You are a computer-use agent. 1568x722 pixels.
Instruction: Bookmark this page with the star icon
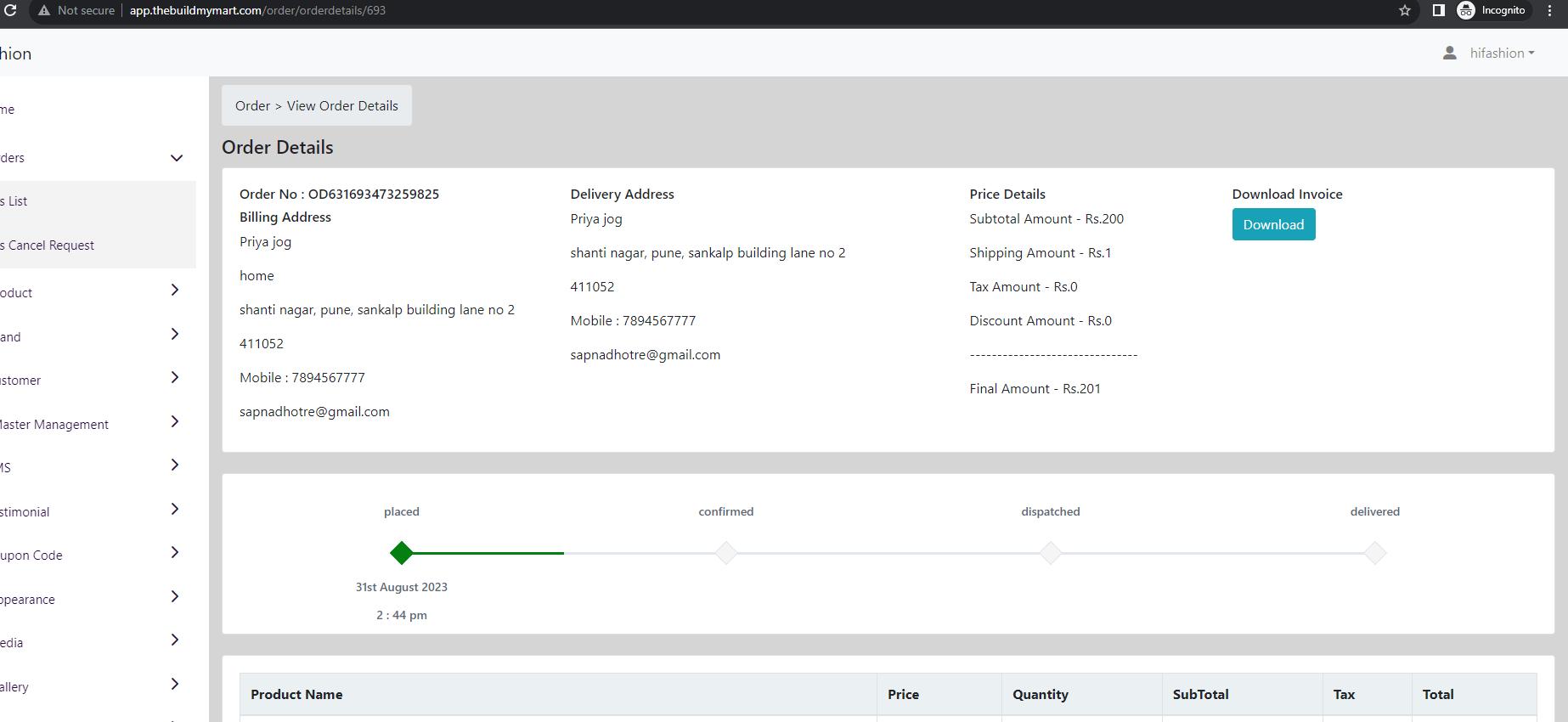pos(1405,10)
